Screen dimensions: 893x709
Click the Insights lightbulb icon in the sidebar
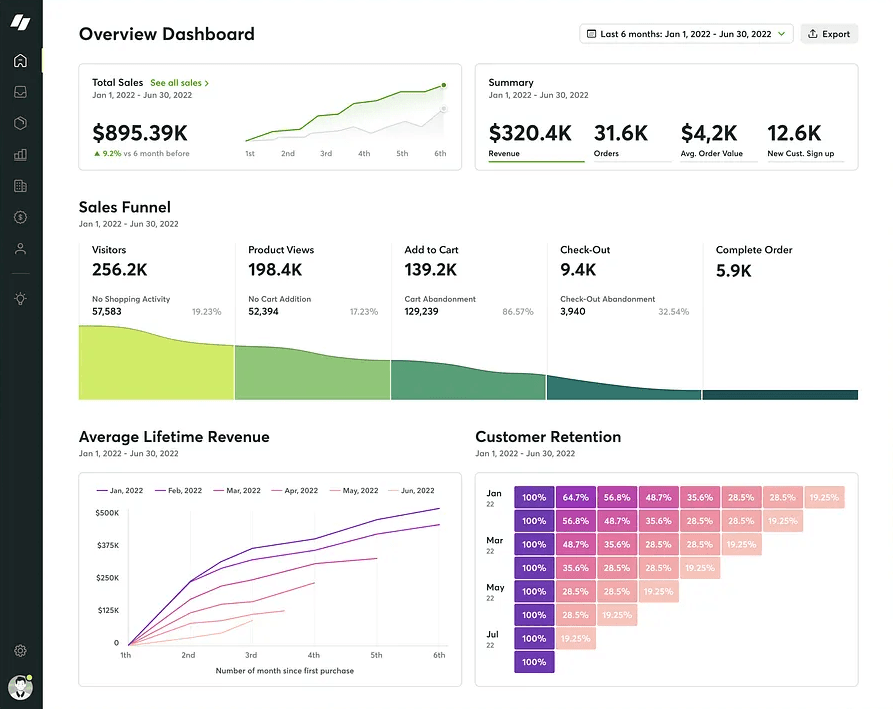20,297
